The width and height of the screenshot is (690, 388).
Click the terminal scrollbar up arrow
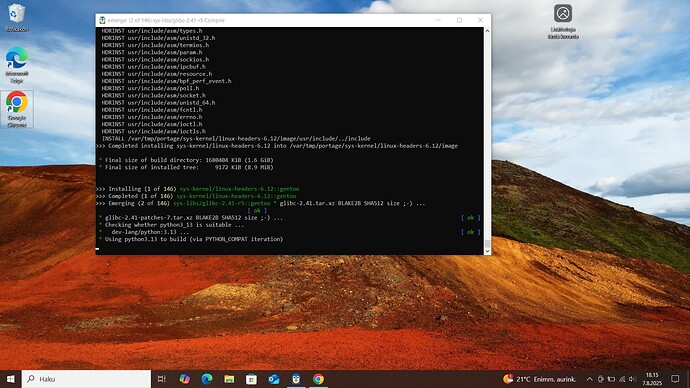(x=487, y=31)
